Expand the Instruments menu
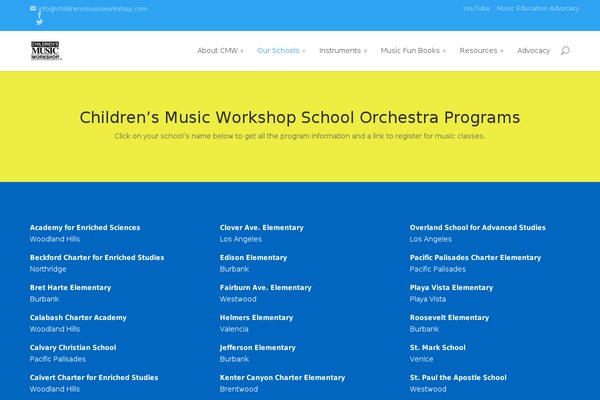Viewport: 600px width, 400px height. pos(343,51)
